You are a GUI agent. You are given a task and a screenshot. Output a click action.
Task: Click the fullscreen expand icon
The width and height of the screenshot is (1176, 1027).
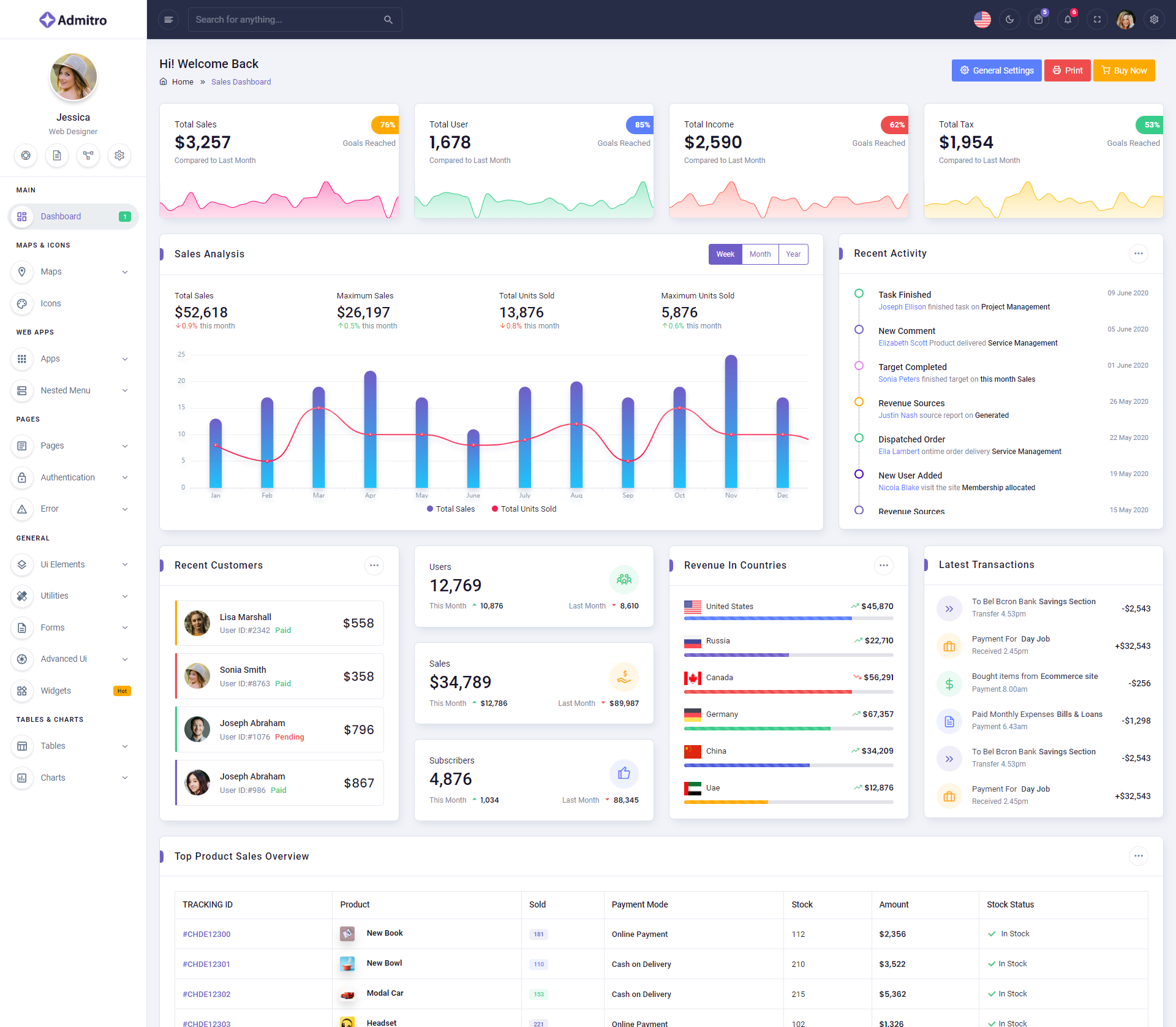(x=1097, y=20)
